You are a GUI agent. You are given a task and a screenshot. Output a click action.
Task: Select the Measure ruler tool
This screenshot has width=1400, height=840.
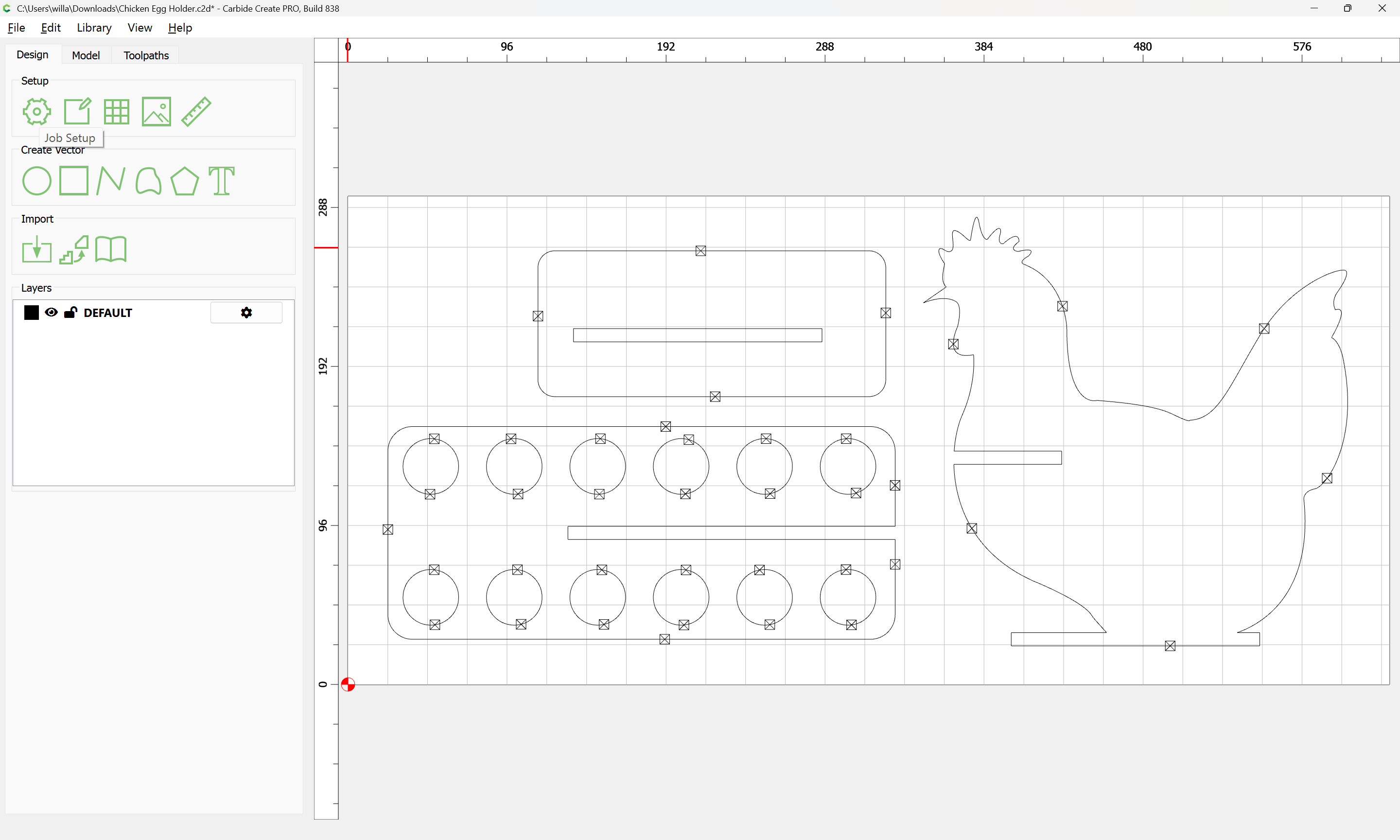[196, 111]
